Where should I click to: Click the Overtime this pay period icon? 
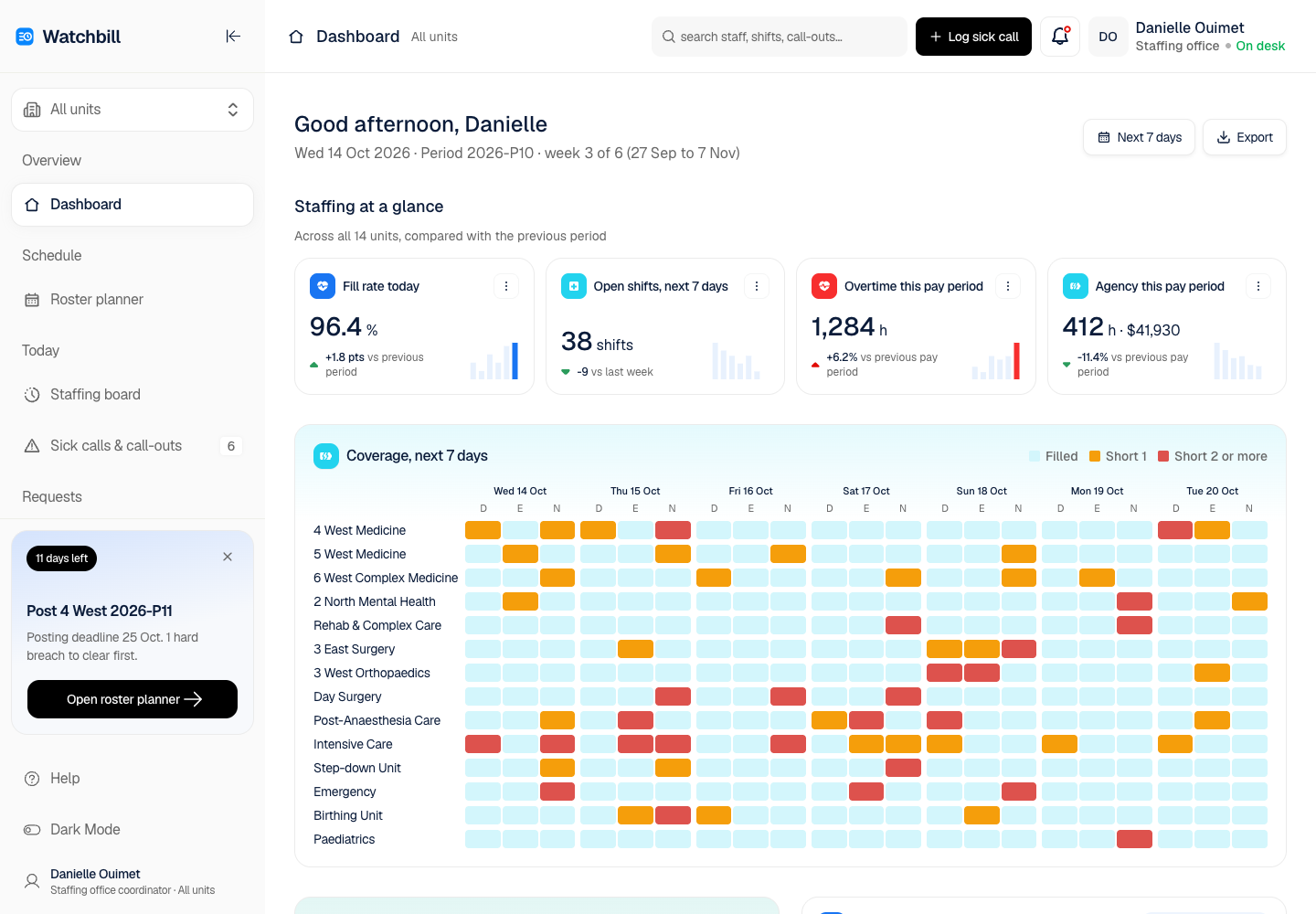click(x=824, y=286)
